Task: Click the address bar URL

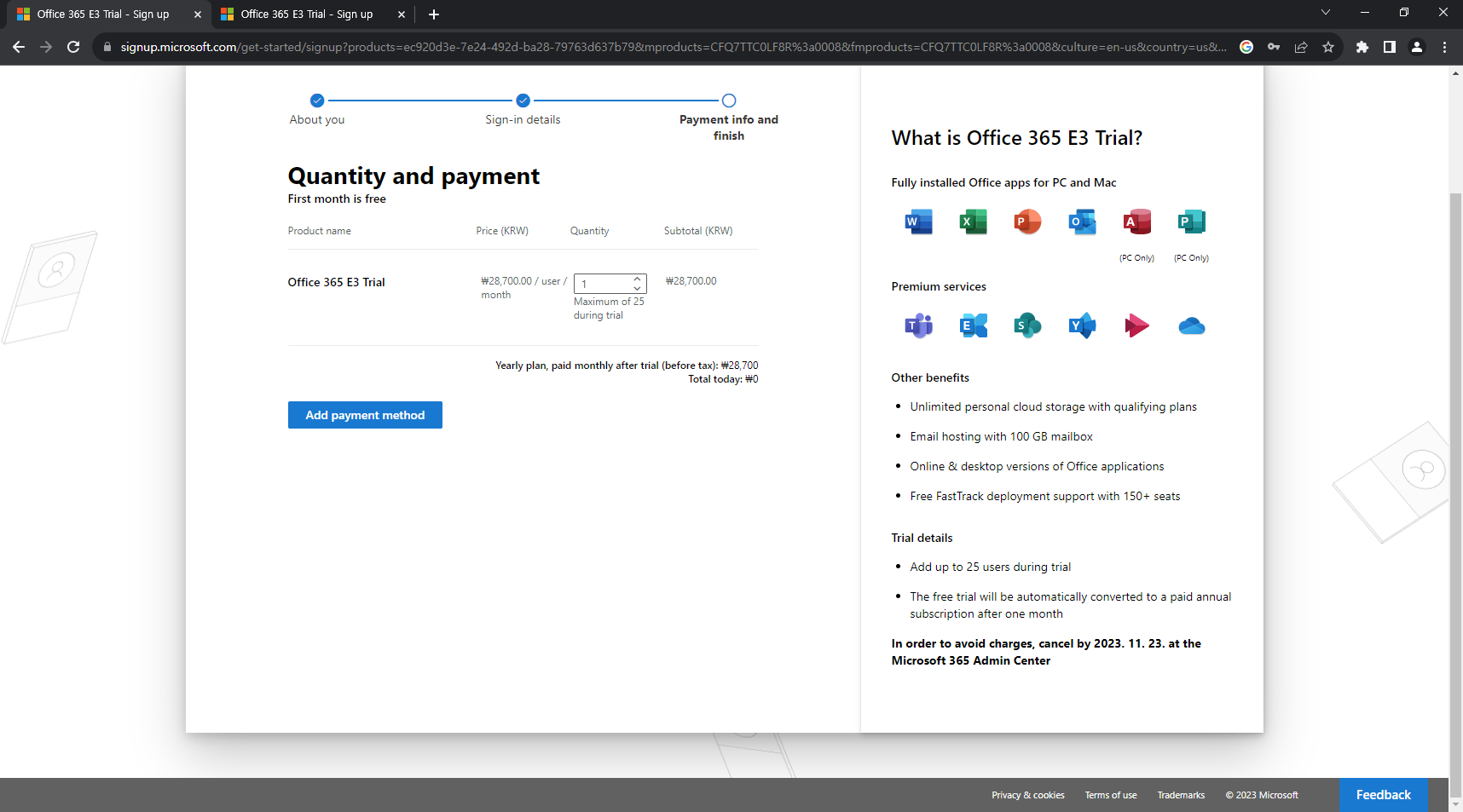Action: coord(674,47)
